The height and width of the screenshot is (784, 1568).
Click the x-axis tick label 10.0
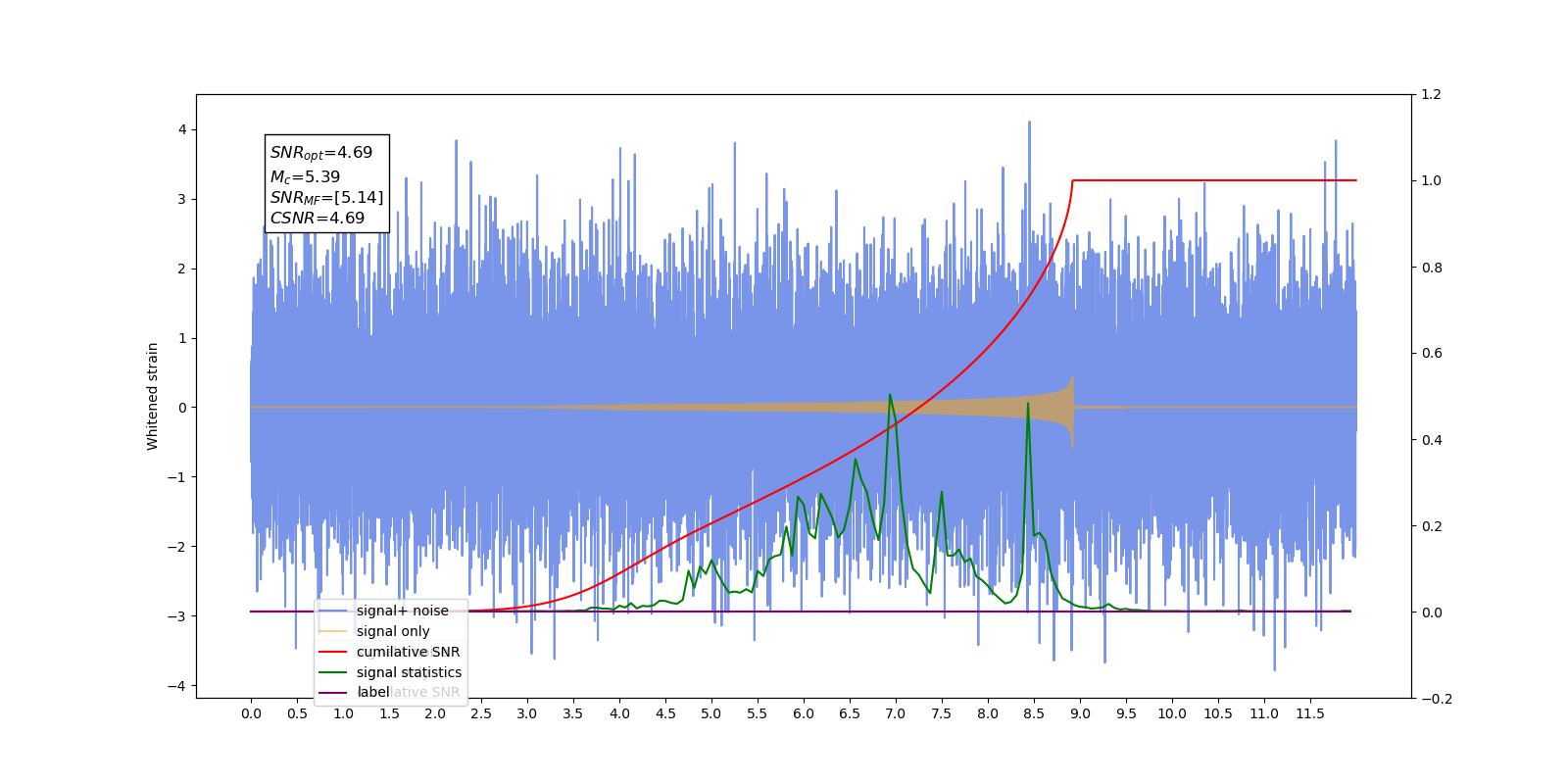(1172, 714)
